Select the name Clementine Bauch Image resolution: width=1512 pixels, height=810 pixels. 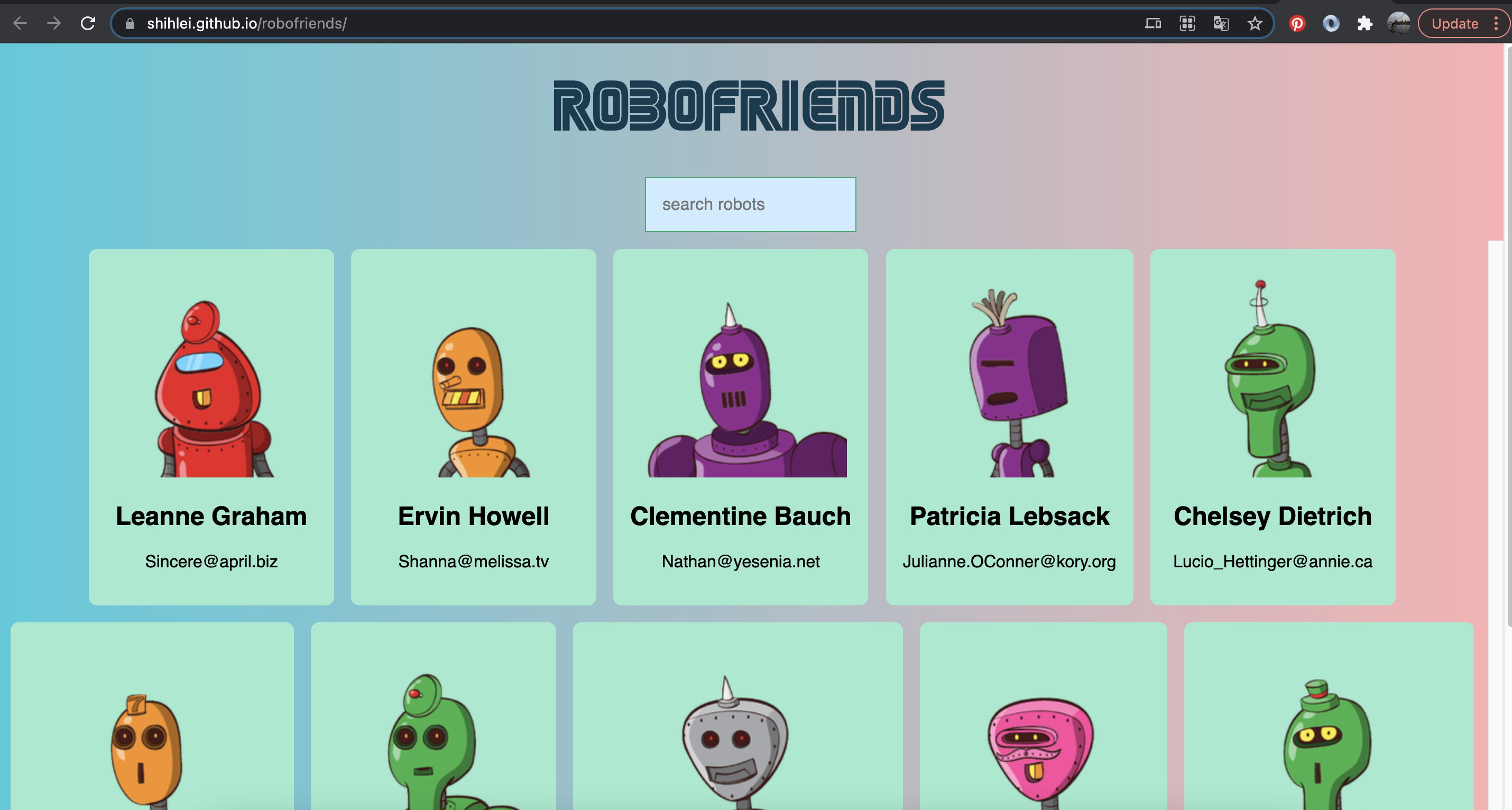[x=740, y=517]
